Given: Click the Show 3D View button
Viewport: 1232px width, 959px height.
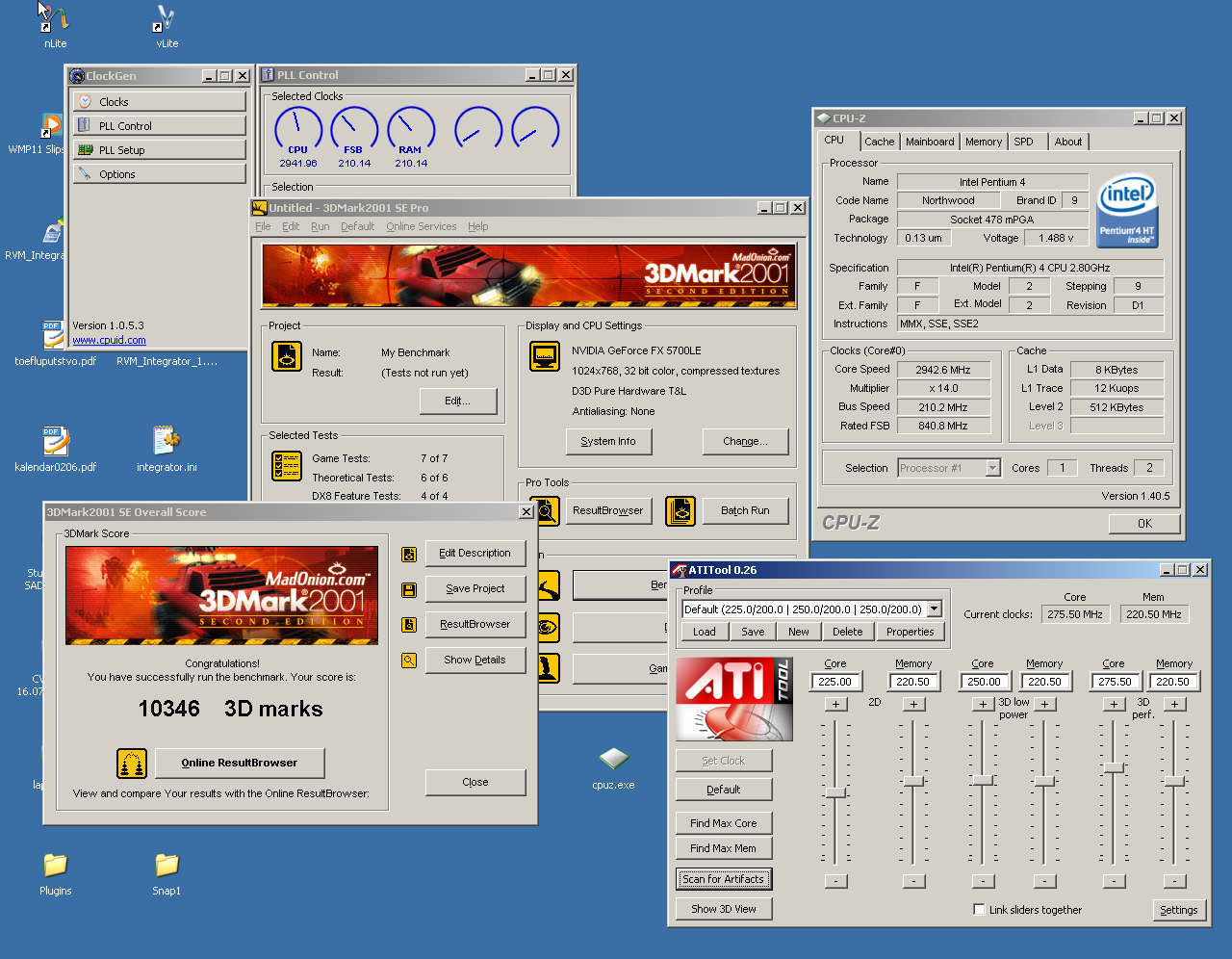Looking at the screenshot, I should click(x=724, y=909).
